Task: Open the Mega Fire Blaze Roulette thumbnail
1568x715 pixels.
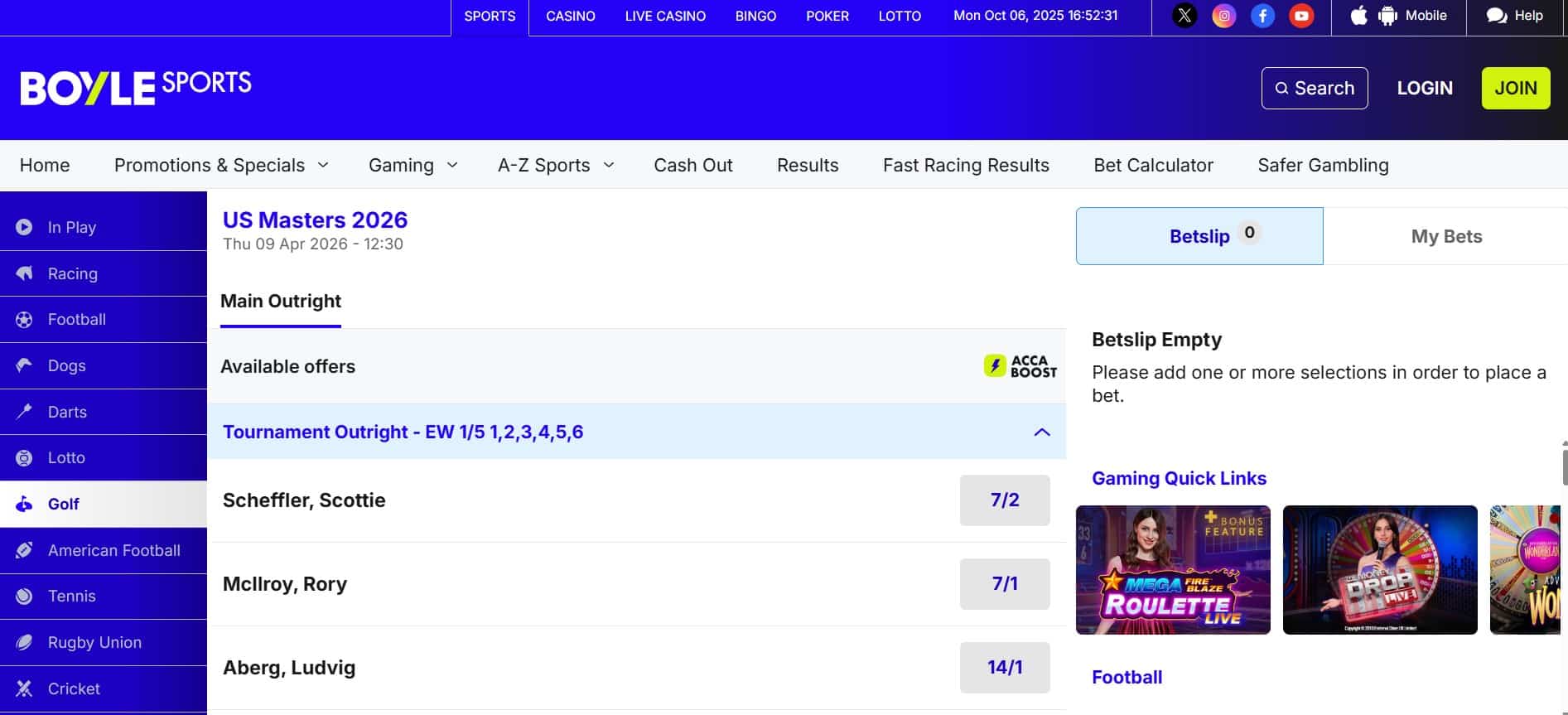Action: [1172, 570]
